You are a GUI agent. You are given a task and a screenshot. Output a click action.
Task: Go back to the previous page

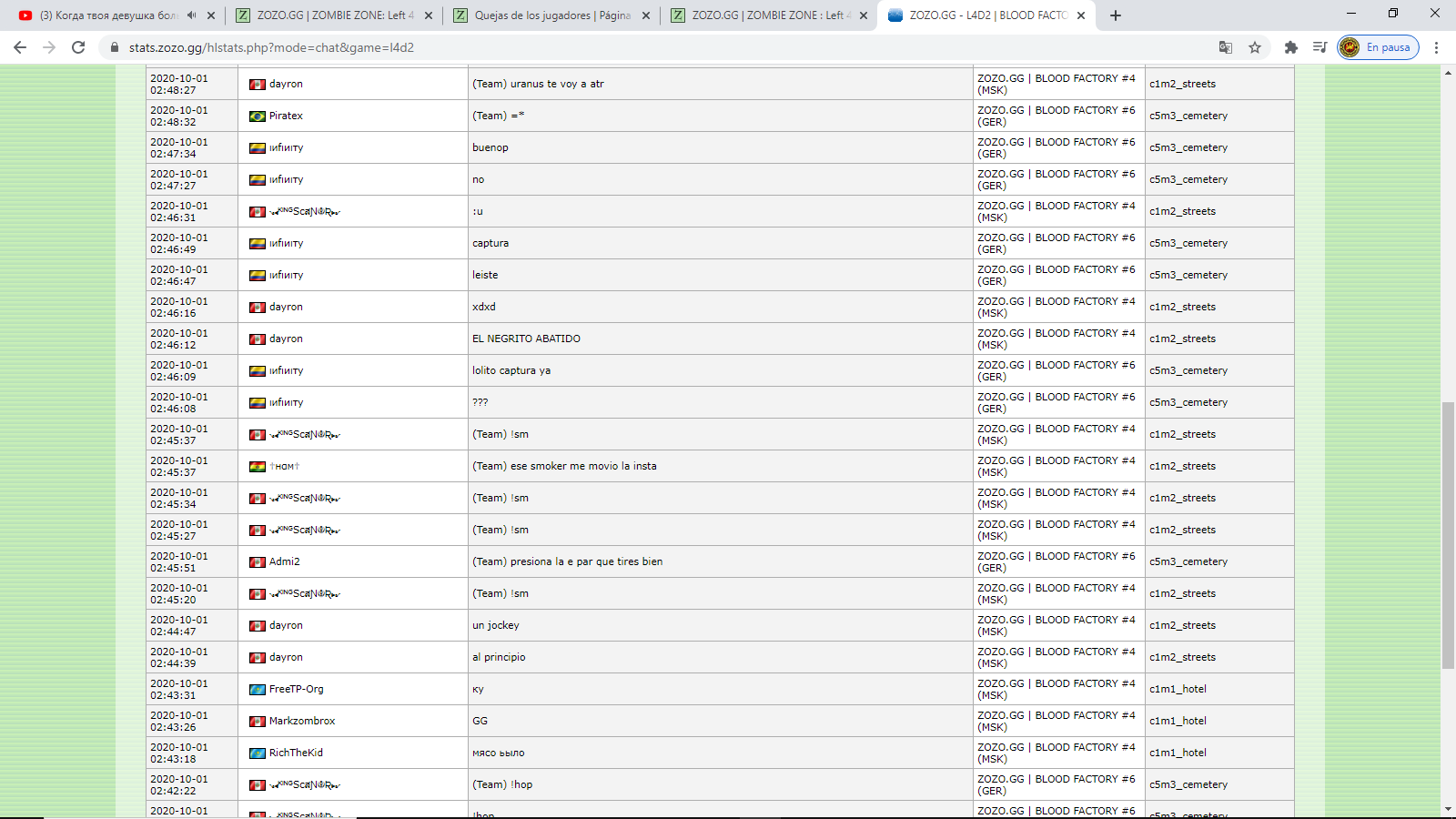pyautogui.click(x=20, y=47)
